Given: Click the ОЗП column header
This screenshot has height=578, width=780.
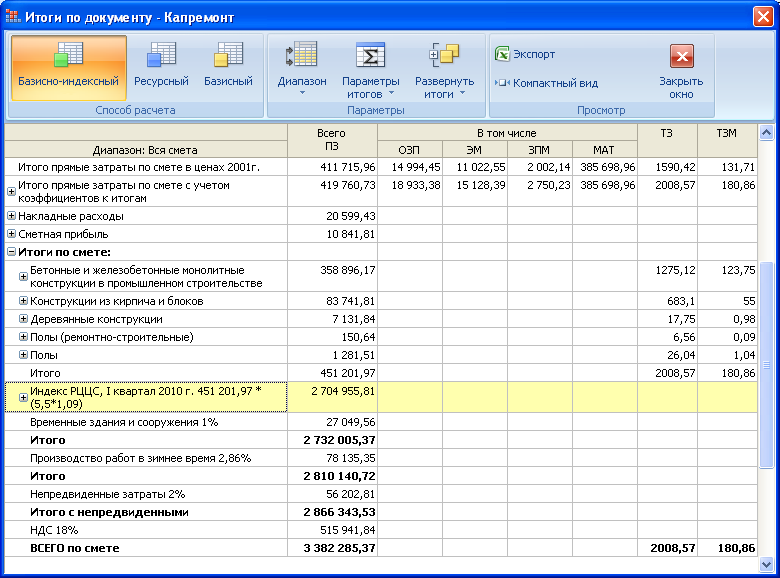Looking at the screenshot, I should [x=409, y=149].
